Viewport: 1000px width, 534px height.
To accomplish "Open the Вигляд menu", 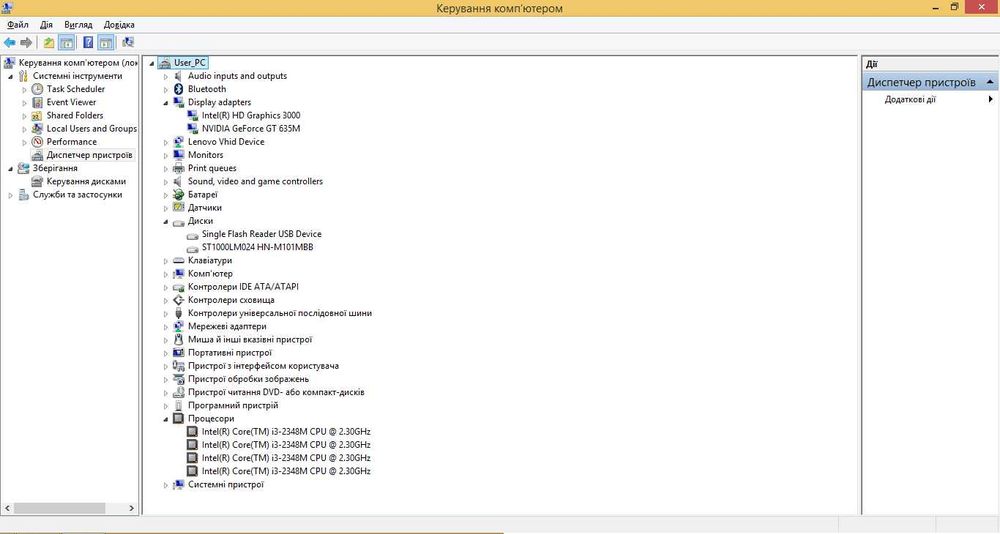I will [x=78, y=25].
